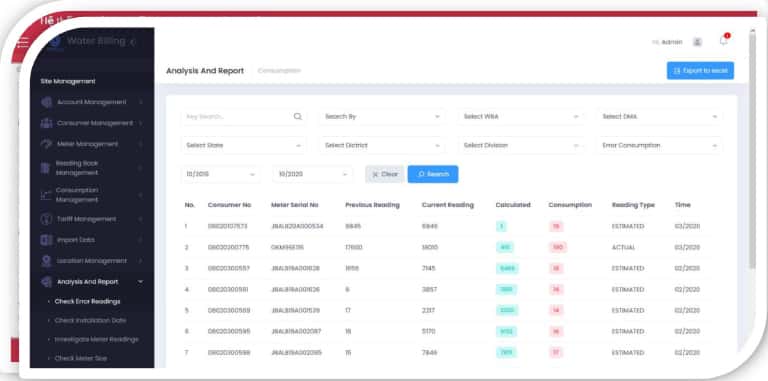The image size is (768, 381).
Task: Click the Export to excel button
Action: point(700,71)
